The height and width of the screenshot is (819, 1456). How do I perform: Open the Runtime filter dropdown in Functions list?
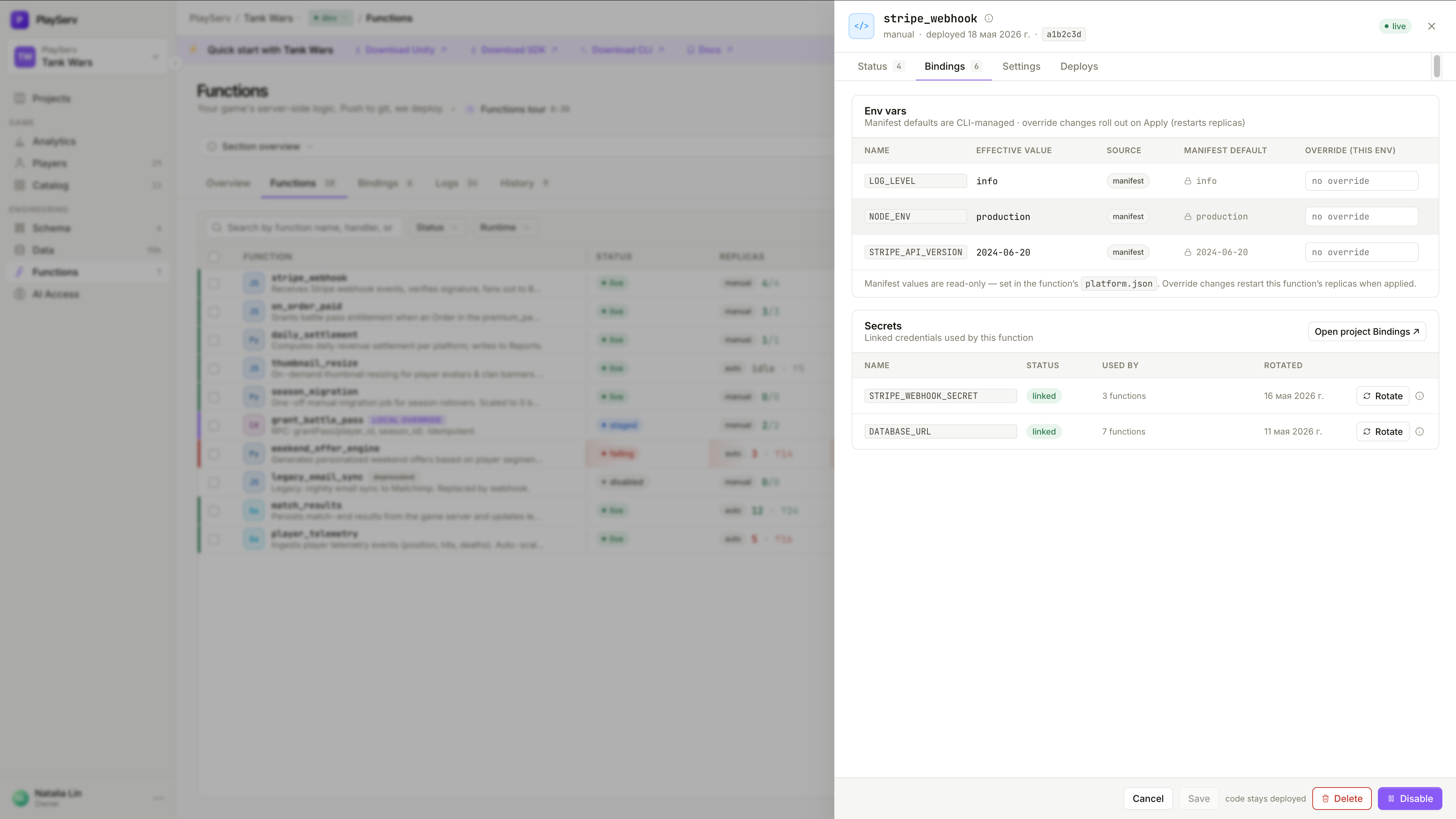[504, 227]
